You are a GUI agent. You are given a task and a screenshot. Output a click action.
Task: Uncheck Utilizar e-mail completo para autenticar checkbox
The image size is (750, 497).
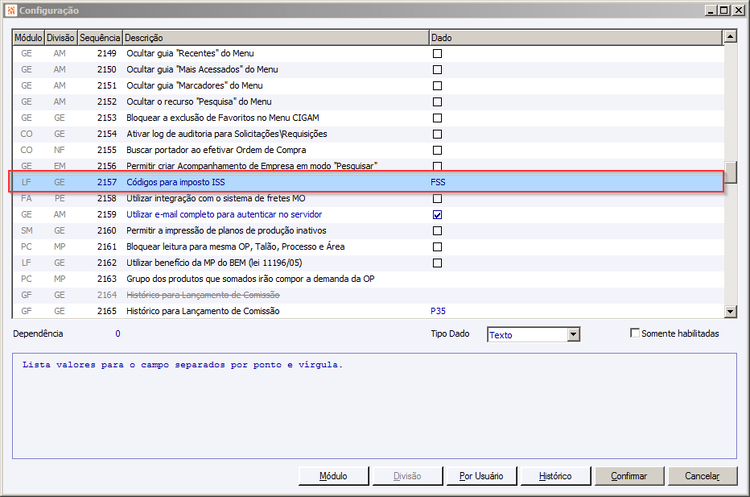(x=437, y=215)
